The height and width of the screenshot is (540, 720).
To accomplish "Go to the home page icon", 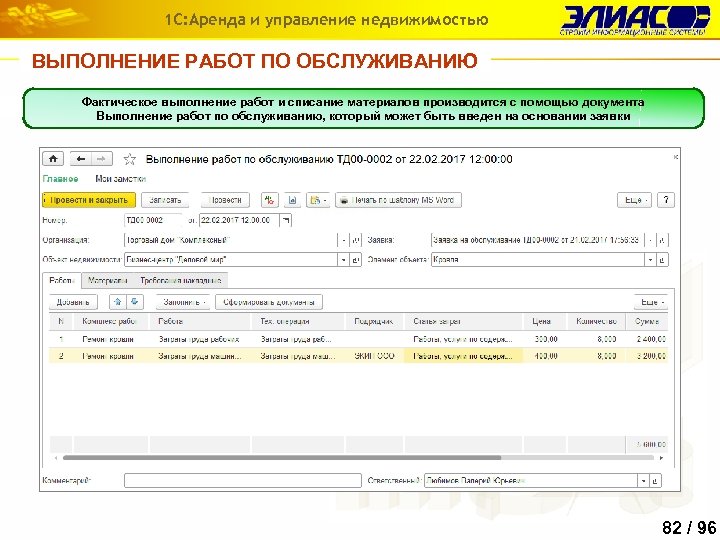I will point(53,159).
